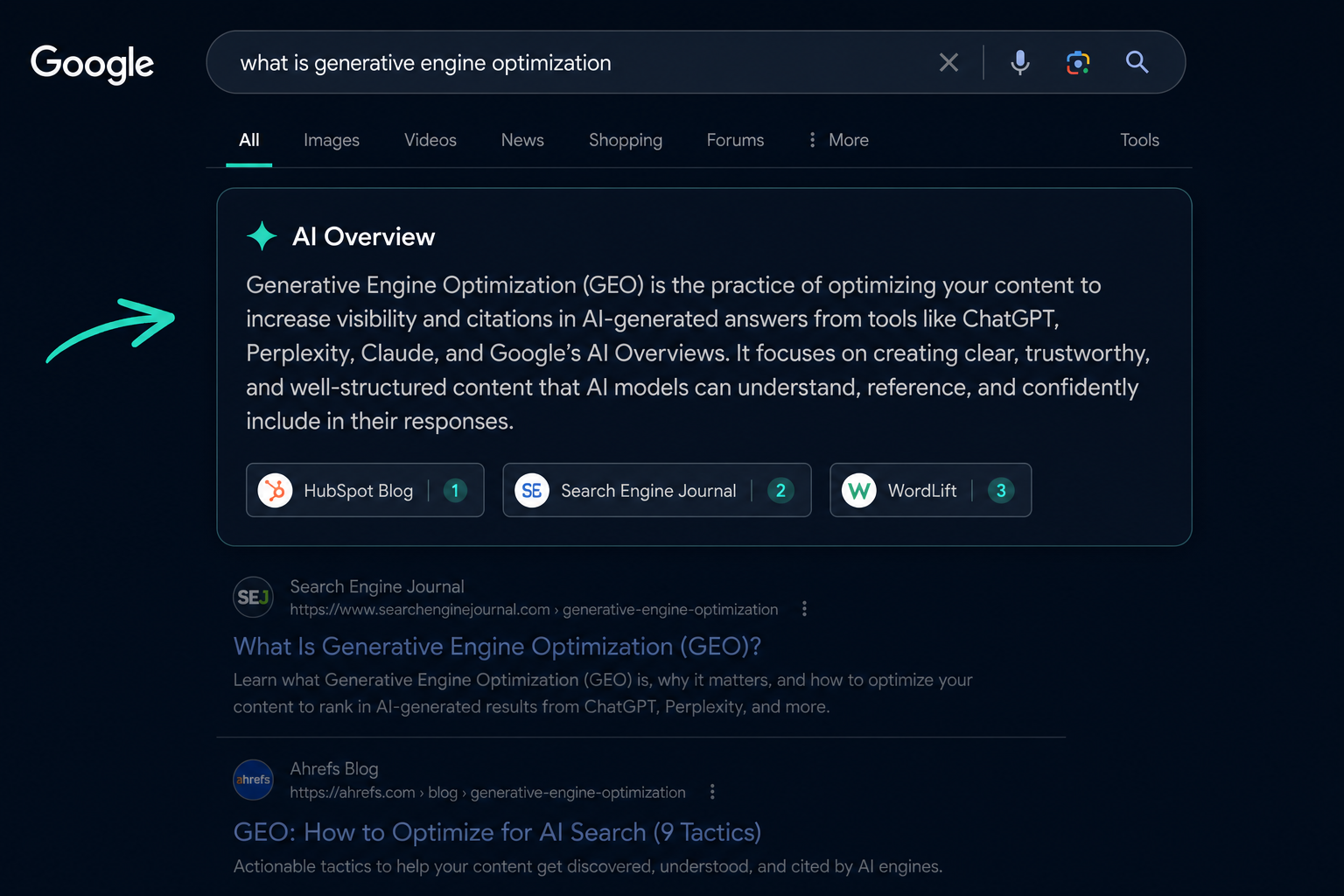This screenshot has height=896, width=1344.
Task: Click the SEJ favicon in first result
Action: (x=253, y=598)
